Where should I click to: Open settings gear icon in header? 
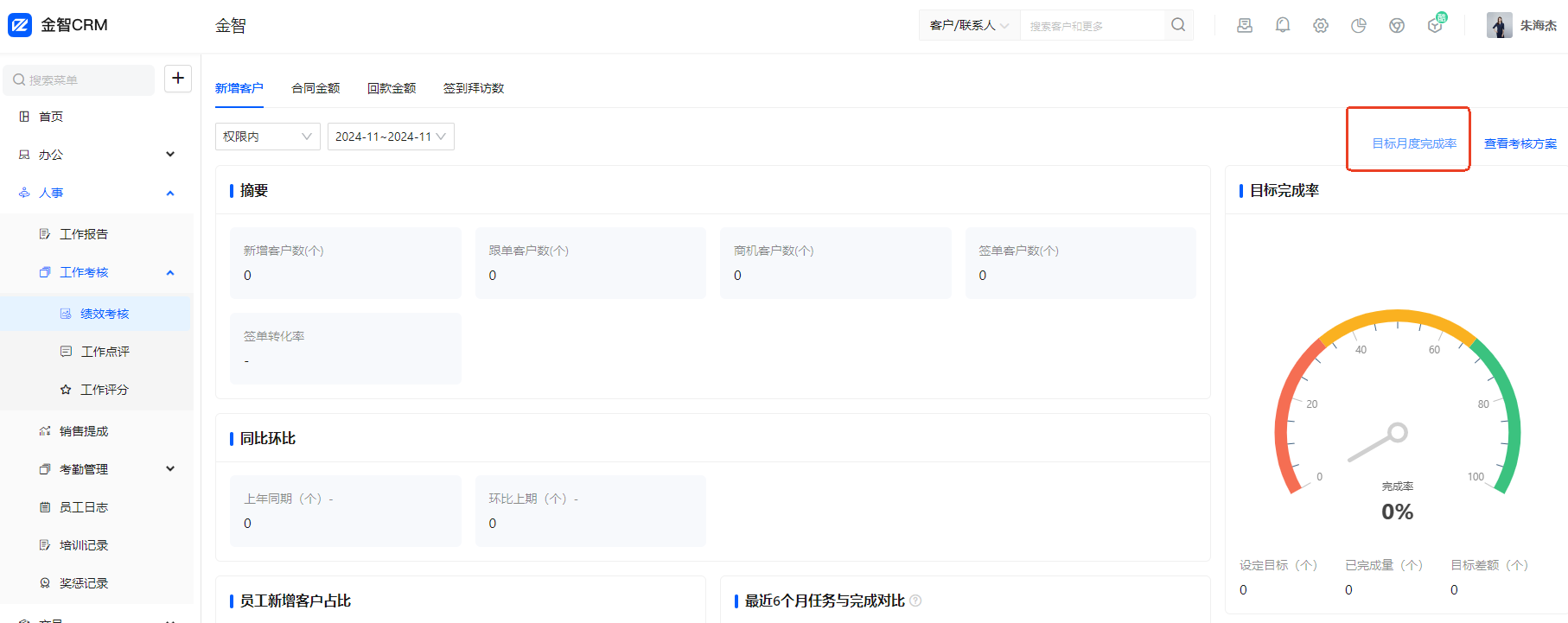coord(1321,25)
